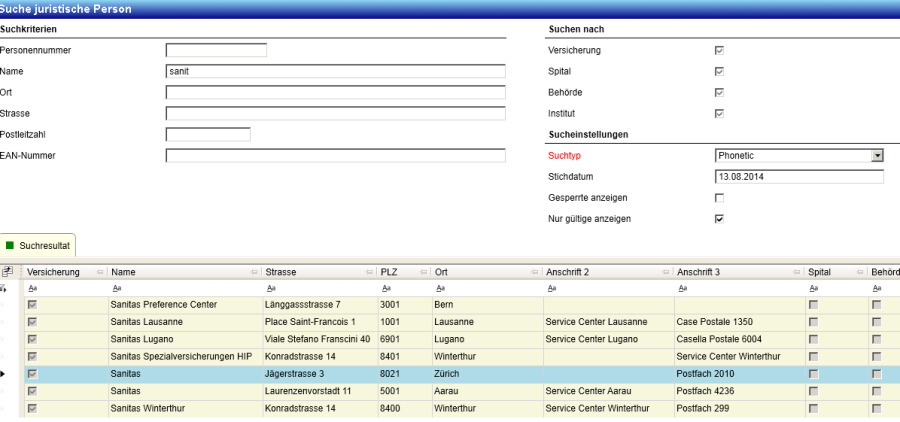This screenshot has height=422, width=900.
Task: Toggle the Spital search checkbox
Action: pos(719,72)
